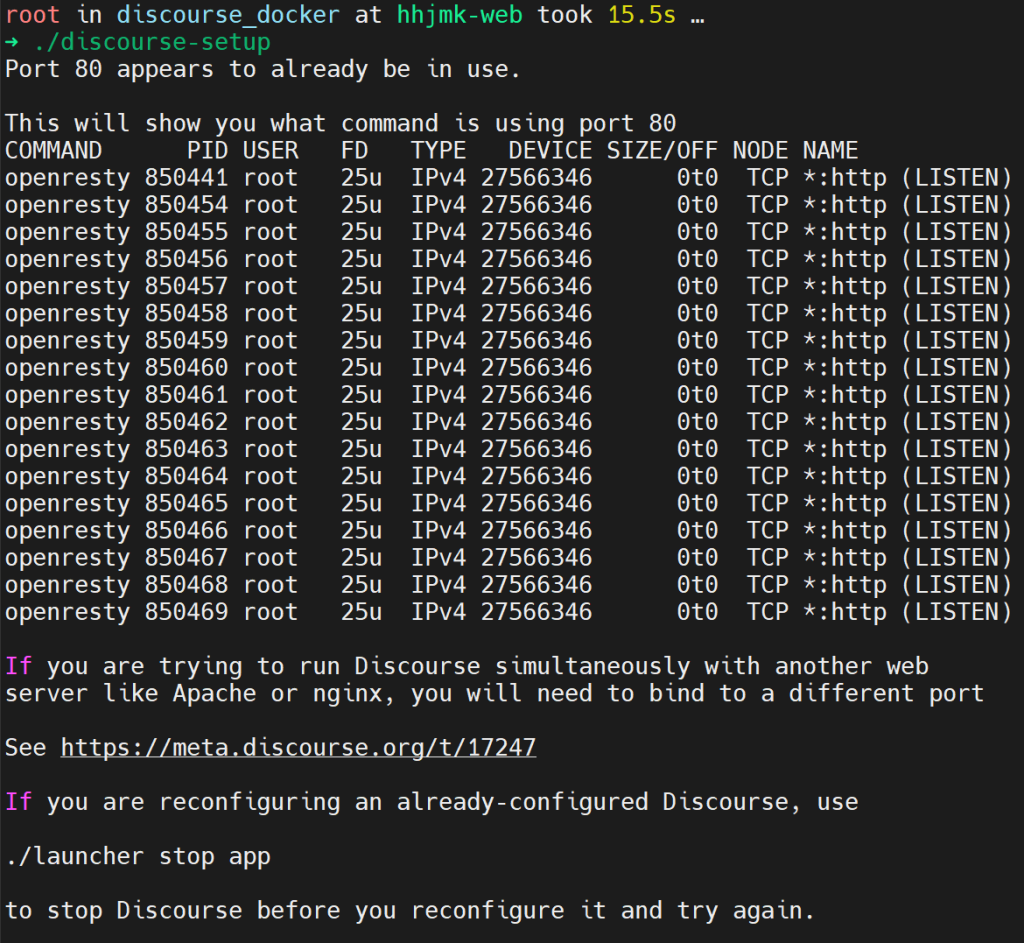The width and height of the screenshot is (1024, 943).
Task: Select PID 850463 in the list
Action: pos(186,449)
